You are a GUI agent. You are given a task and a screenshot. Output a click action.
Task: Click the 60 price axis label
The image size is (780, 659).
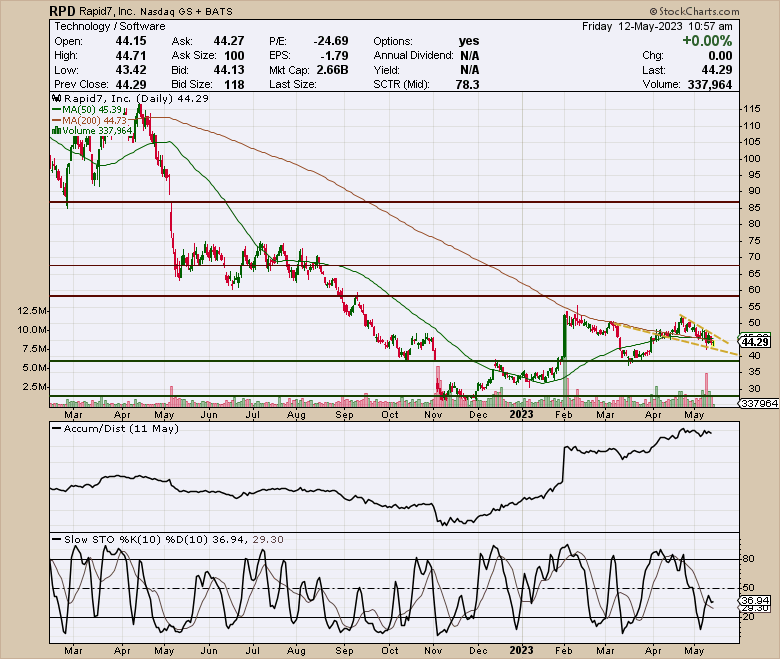point(755,289)
